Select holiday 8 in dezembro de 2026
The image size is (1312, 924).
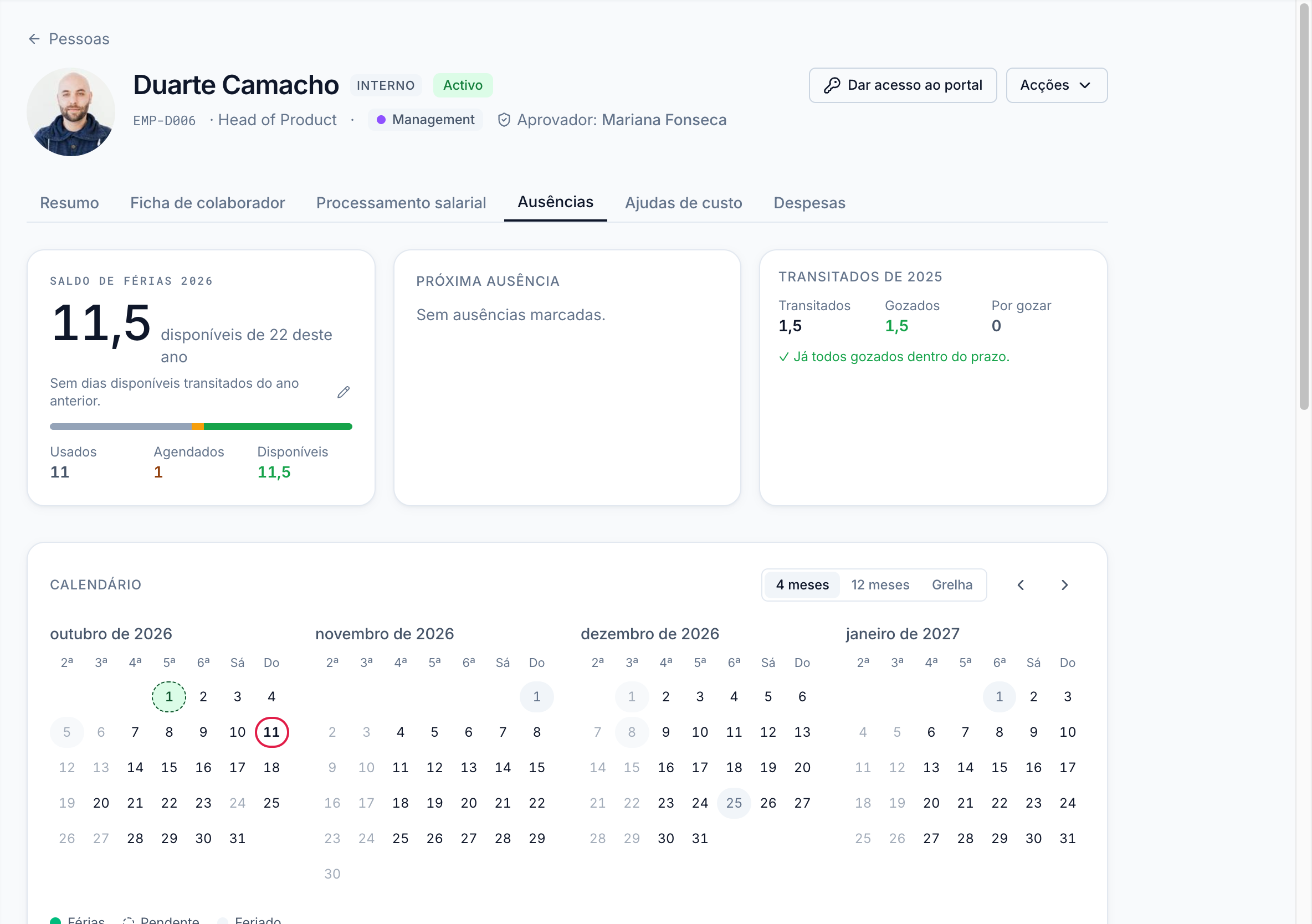[632, 732]
